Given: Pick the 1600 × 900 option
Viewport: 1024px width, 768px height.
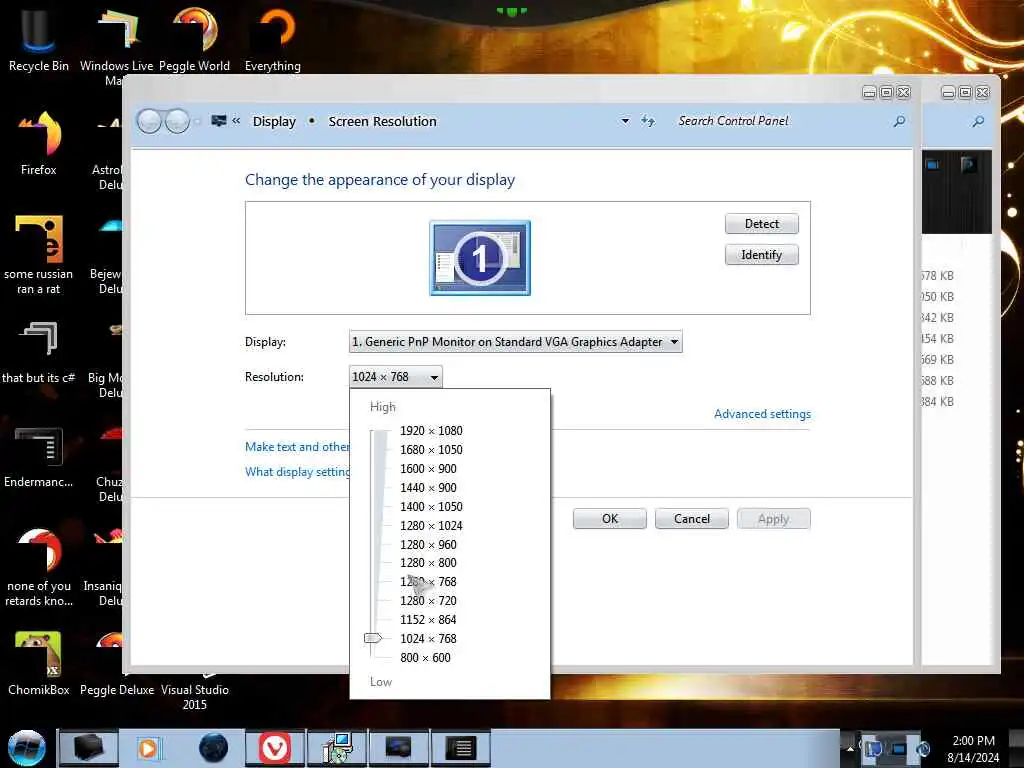Looking at the screenshot, I should [428, 469].
